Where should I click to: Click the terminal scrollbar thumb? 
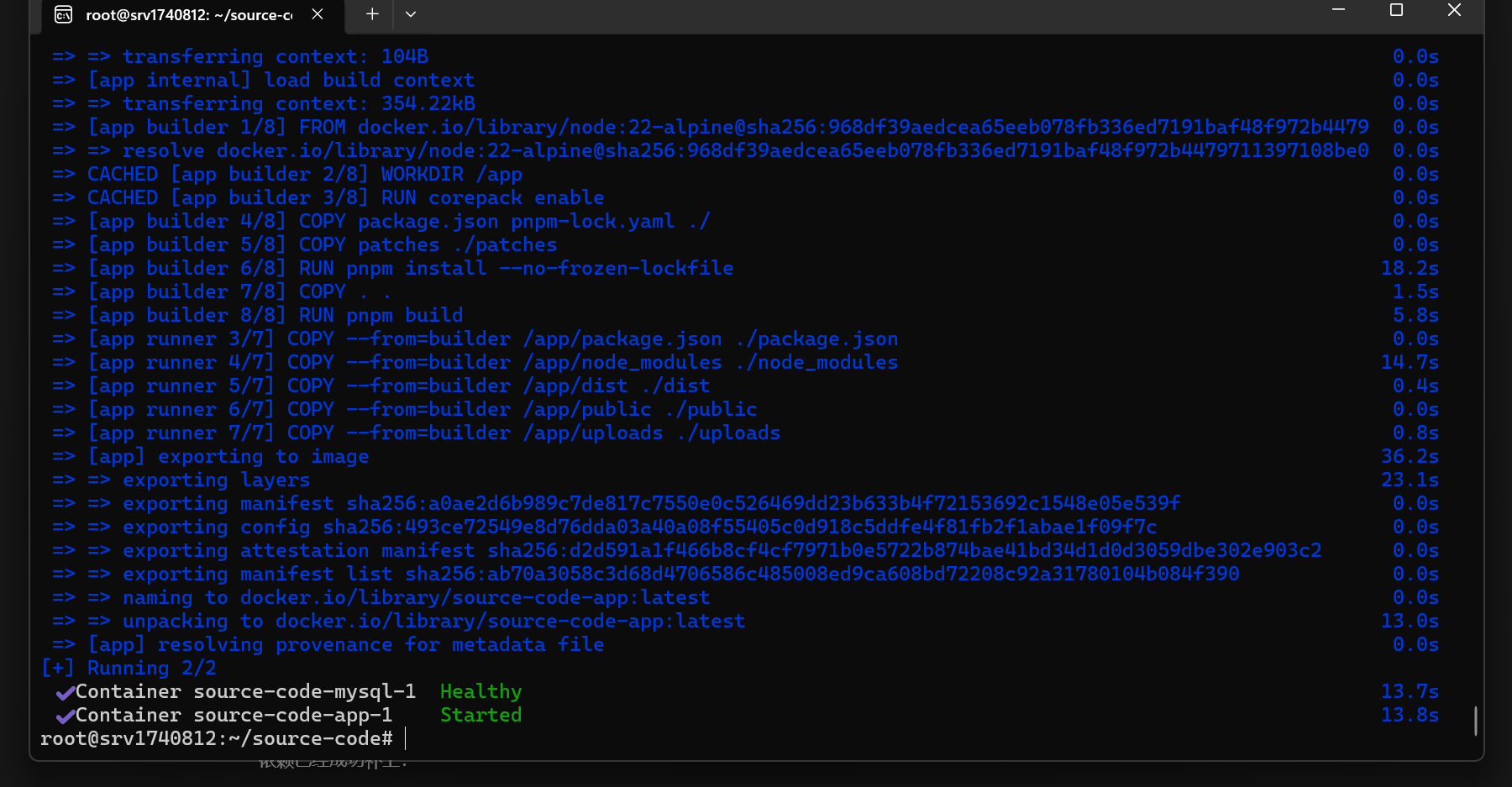coord(1475,721)
